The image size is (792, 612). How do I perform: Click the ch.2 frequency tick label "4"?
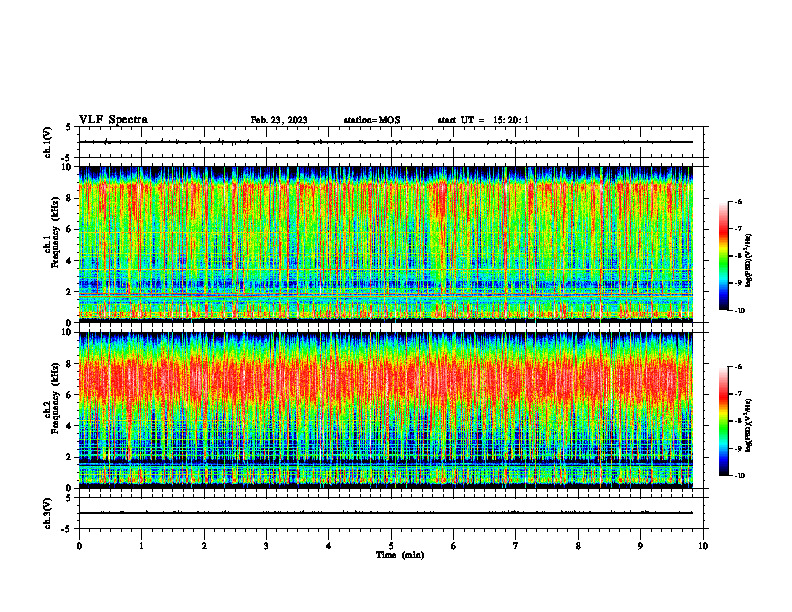tap(71, 426)
